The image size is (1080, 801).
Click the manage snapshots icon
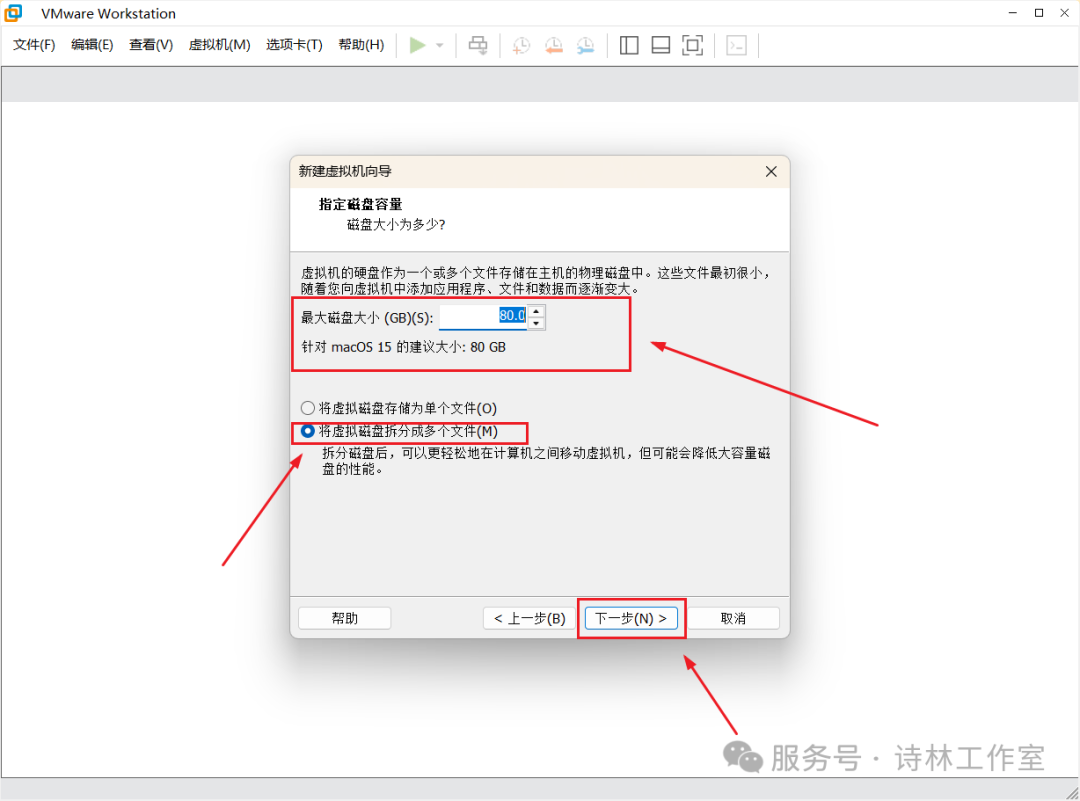coord(585,45)
